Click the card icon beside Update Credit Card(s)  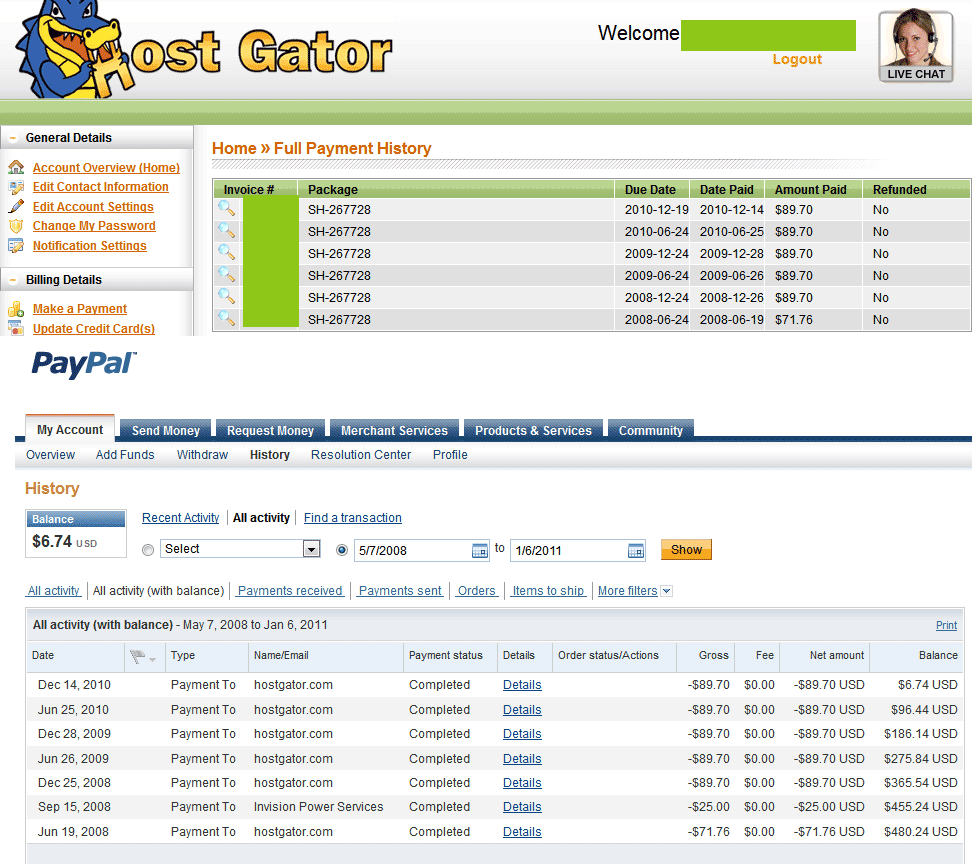point(16,328)
